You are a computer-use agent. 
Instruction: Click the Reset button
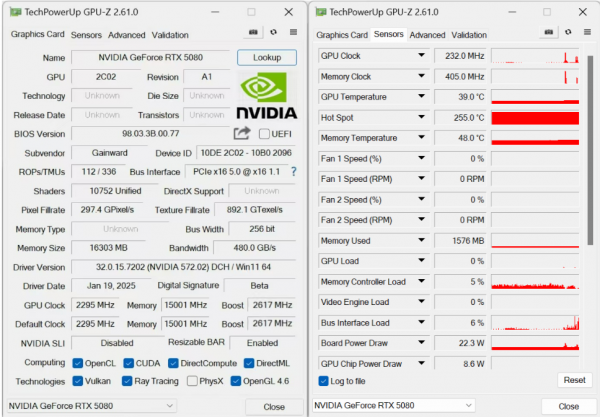[x=574, y=380]
